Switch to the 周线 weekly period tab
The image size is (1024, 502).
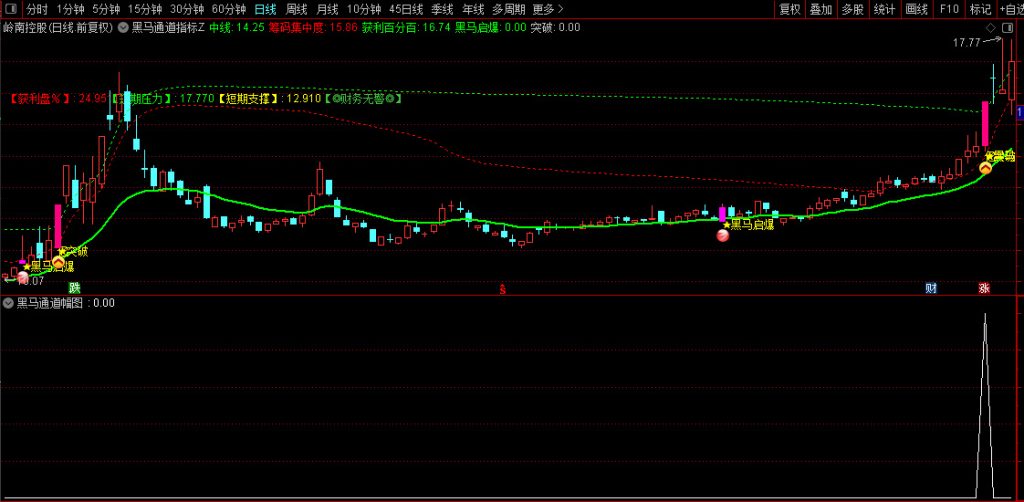coord(297,9)
